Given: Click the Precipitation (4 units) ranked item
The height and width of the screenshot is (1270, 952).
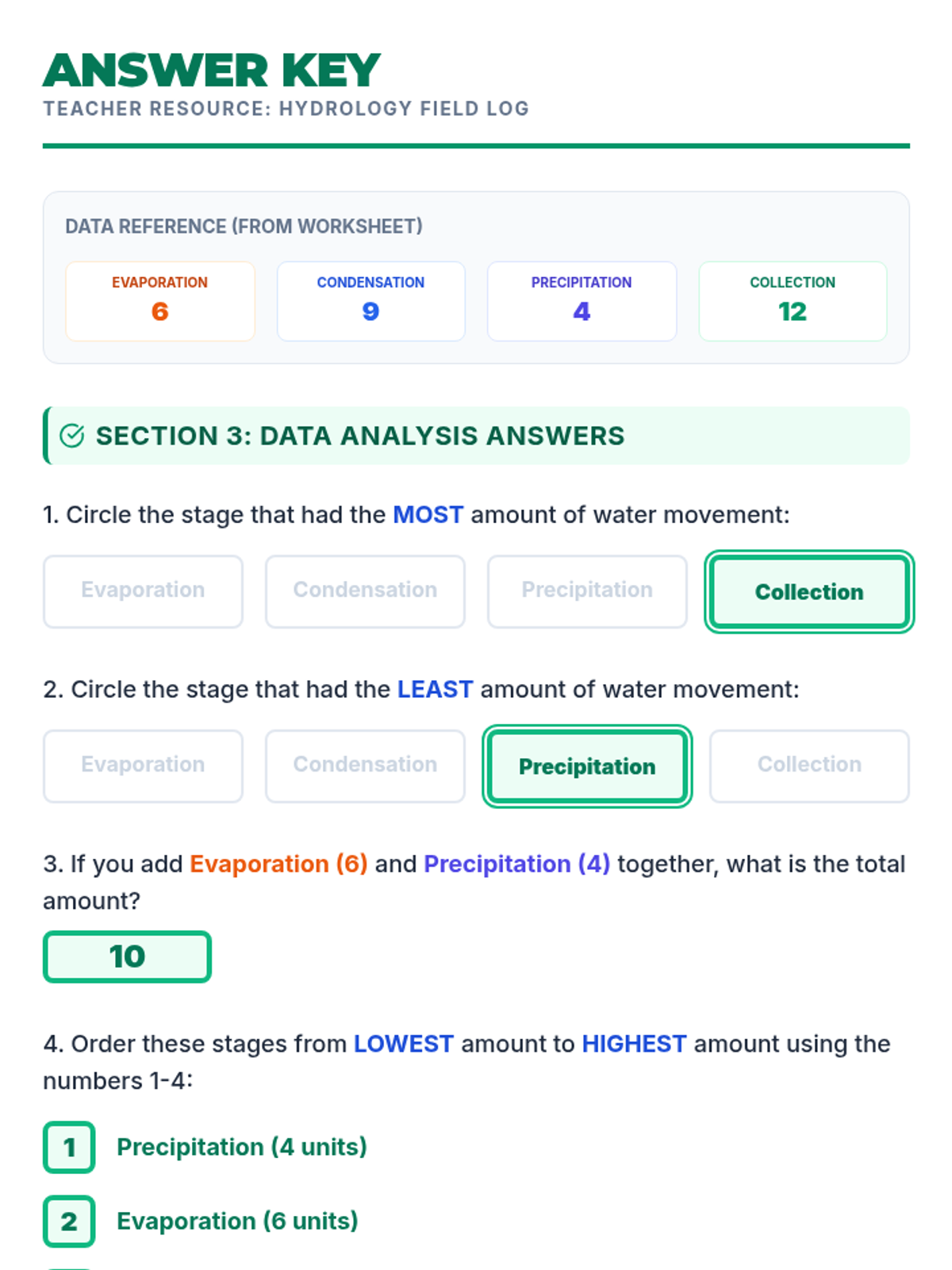Looking at the screenshot, I should (x=241, y=1147).
